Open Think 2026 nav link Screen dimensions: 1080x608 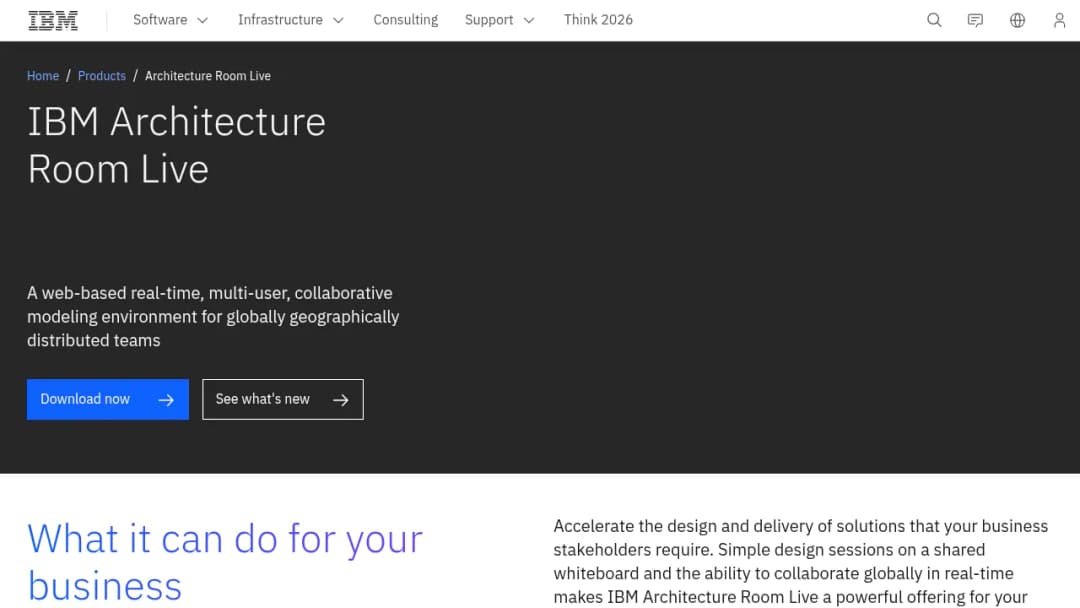point(598,20)
